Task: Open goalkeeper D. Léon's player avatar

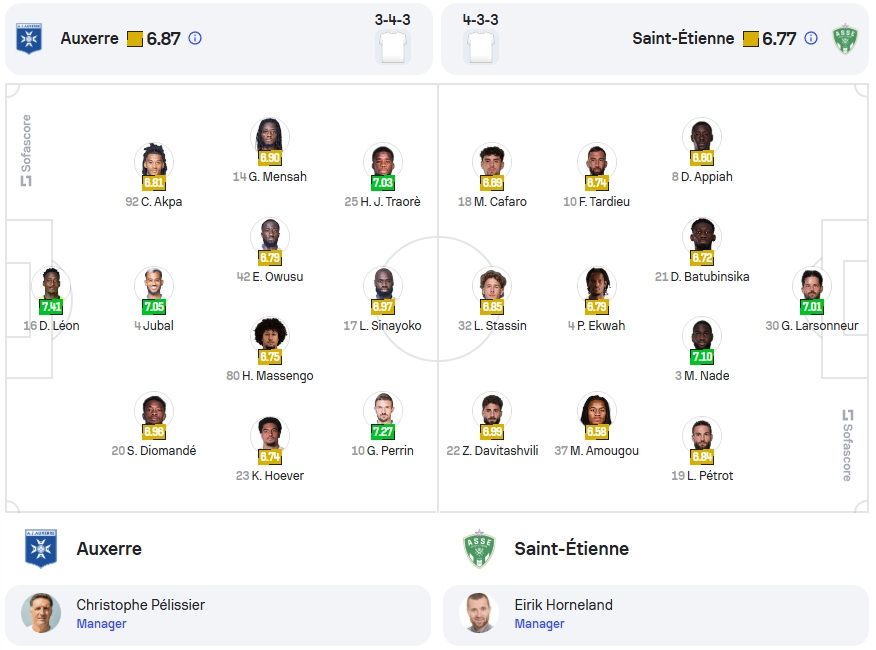Action: click(51, 286)
